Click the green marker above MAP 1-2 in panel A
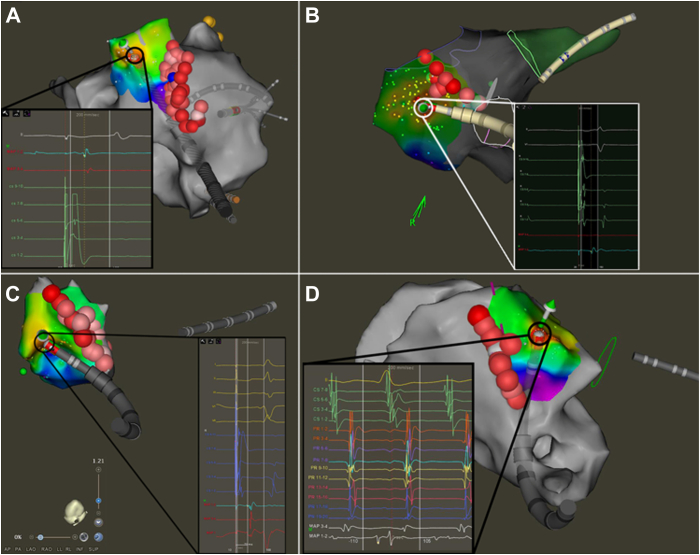 (x=8, y=146)
